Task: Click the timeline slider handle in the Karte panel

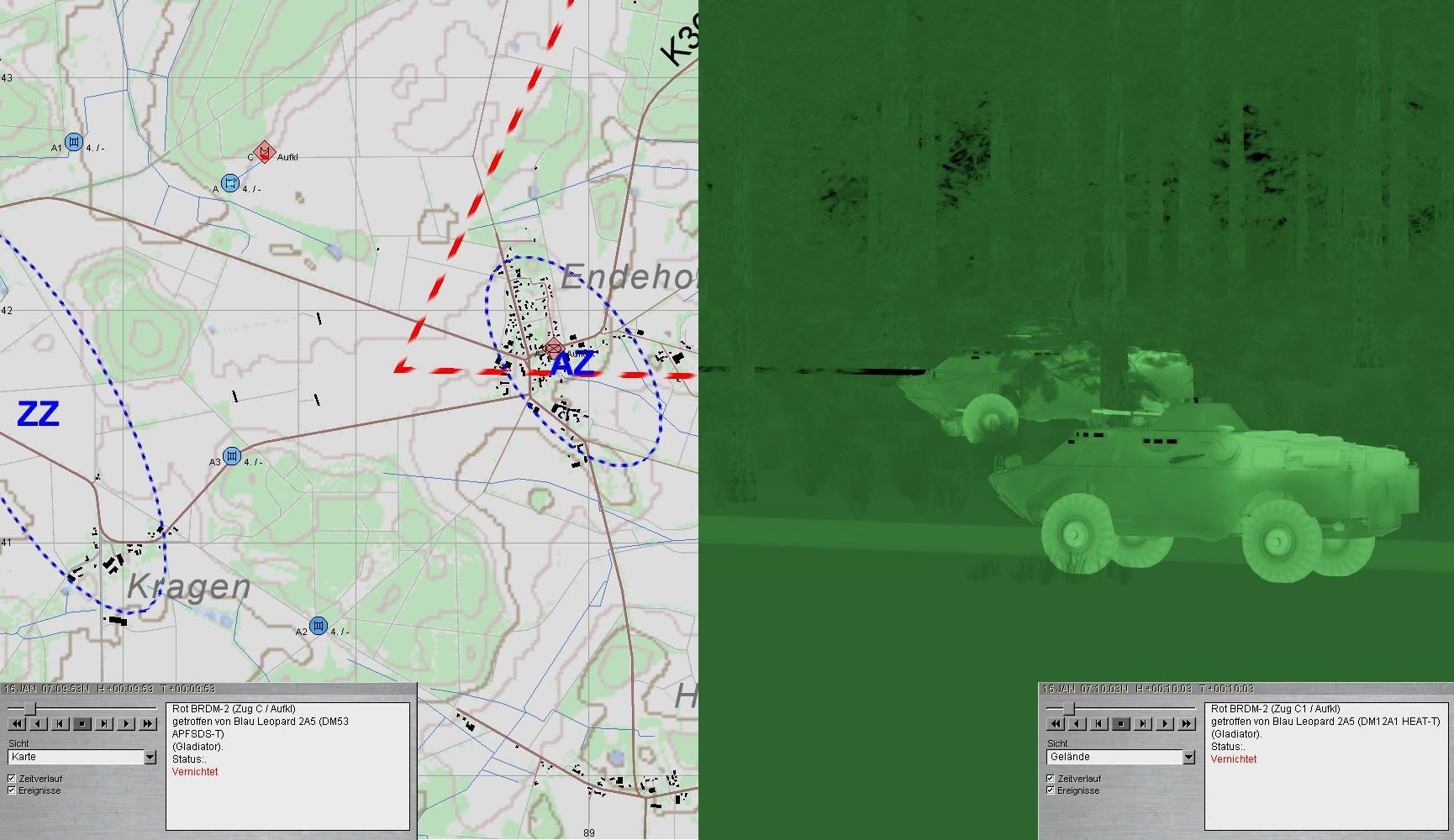Action: click(x=30, y=710)
